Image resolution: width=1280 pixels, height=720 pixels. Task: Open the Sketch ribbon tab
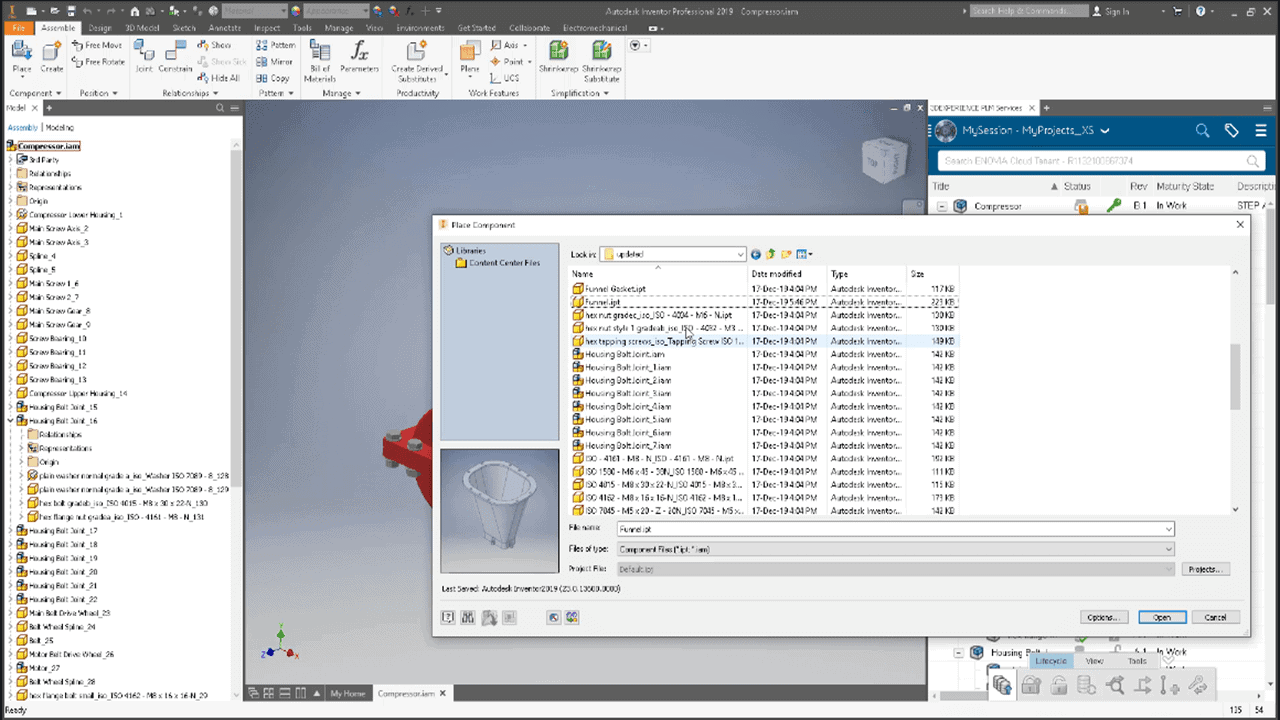coord(184,28)
